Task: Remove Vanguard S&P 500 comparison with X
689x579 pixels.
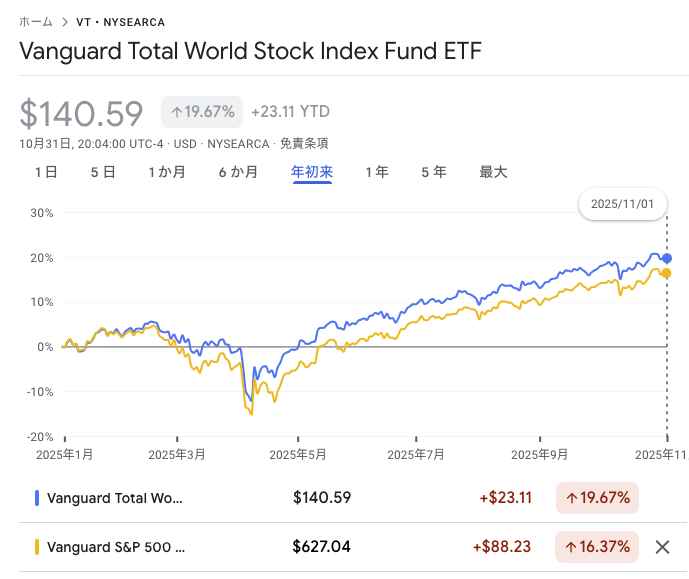Action: point(661,547)
